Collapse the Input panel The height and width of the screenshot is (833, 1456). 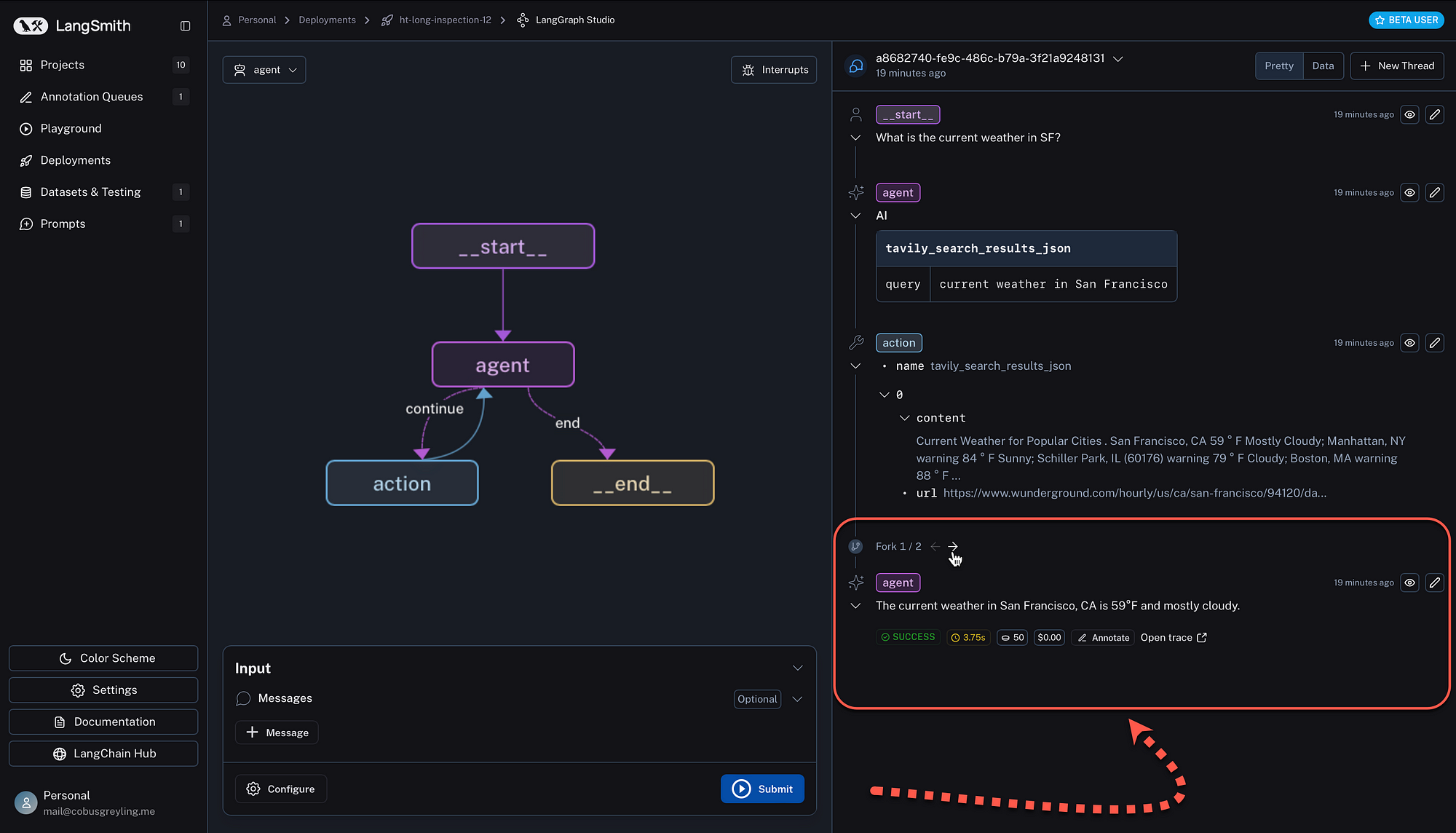[798, 668]
